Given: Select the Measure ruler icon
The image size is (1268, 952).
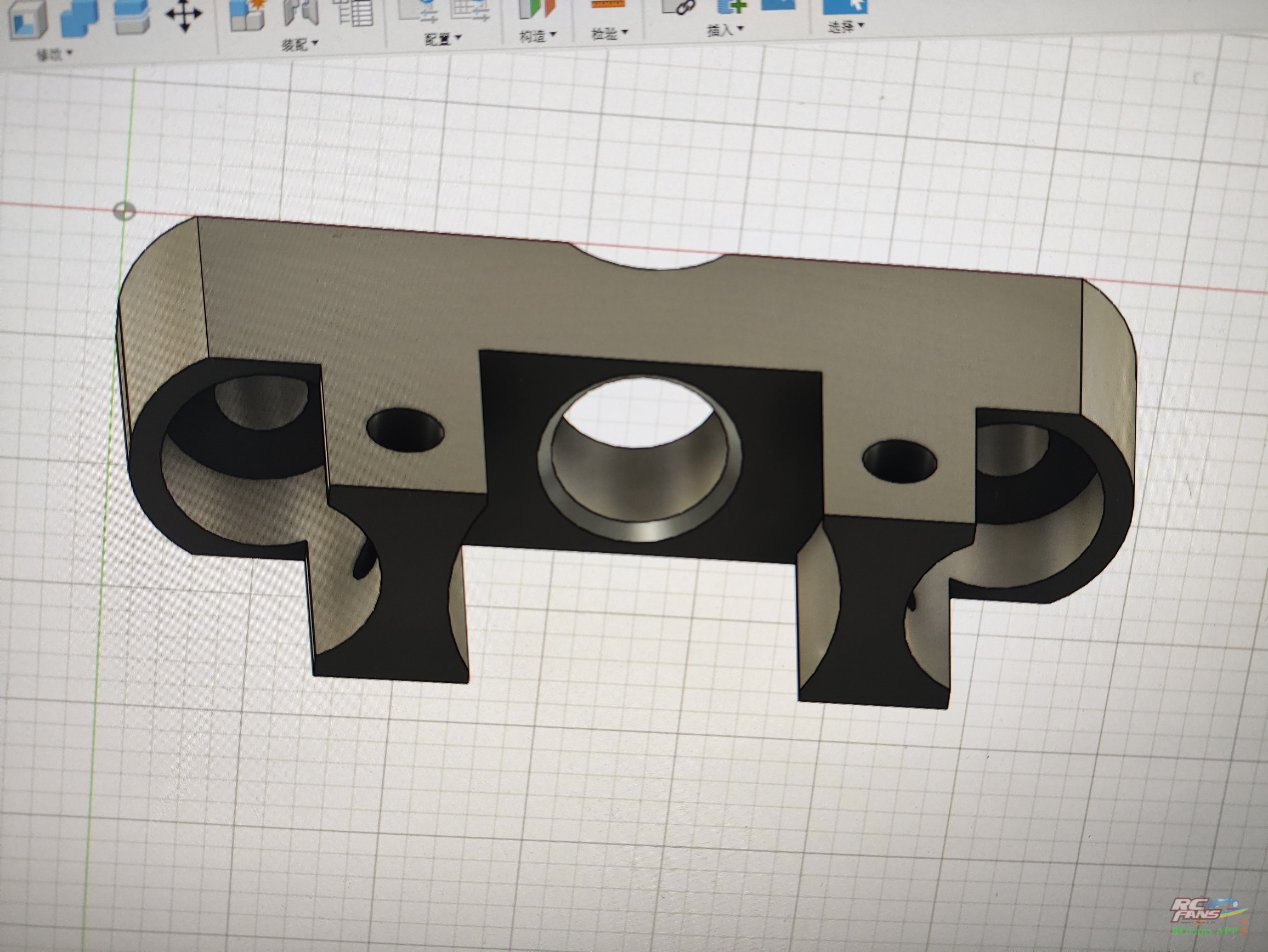Looking at the screenshot, I should [x=608, y=4].
